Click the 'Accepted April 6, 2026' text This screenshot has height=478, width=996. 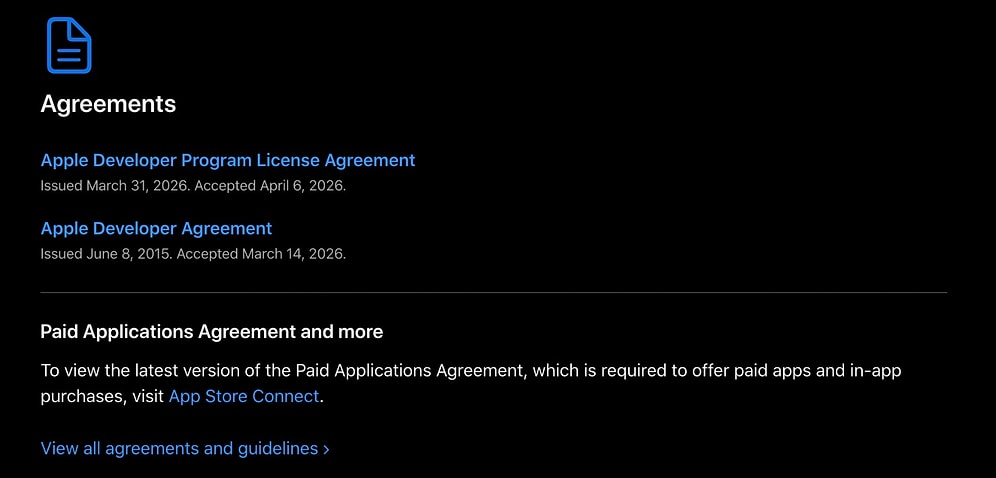pos(270,186)
